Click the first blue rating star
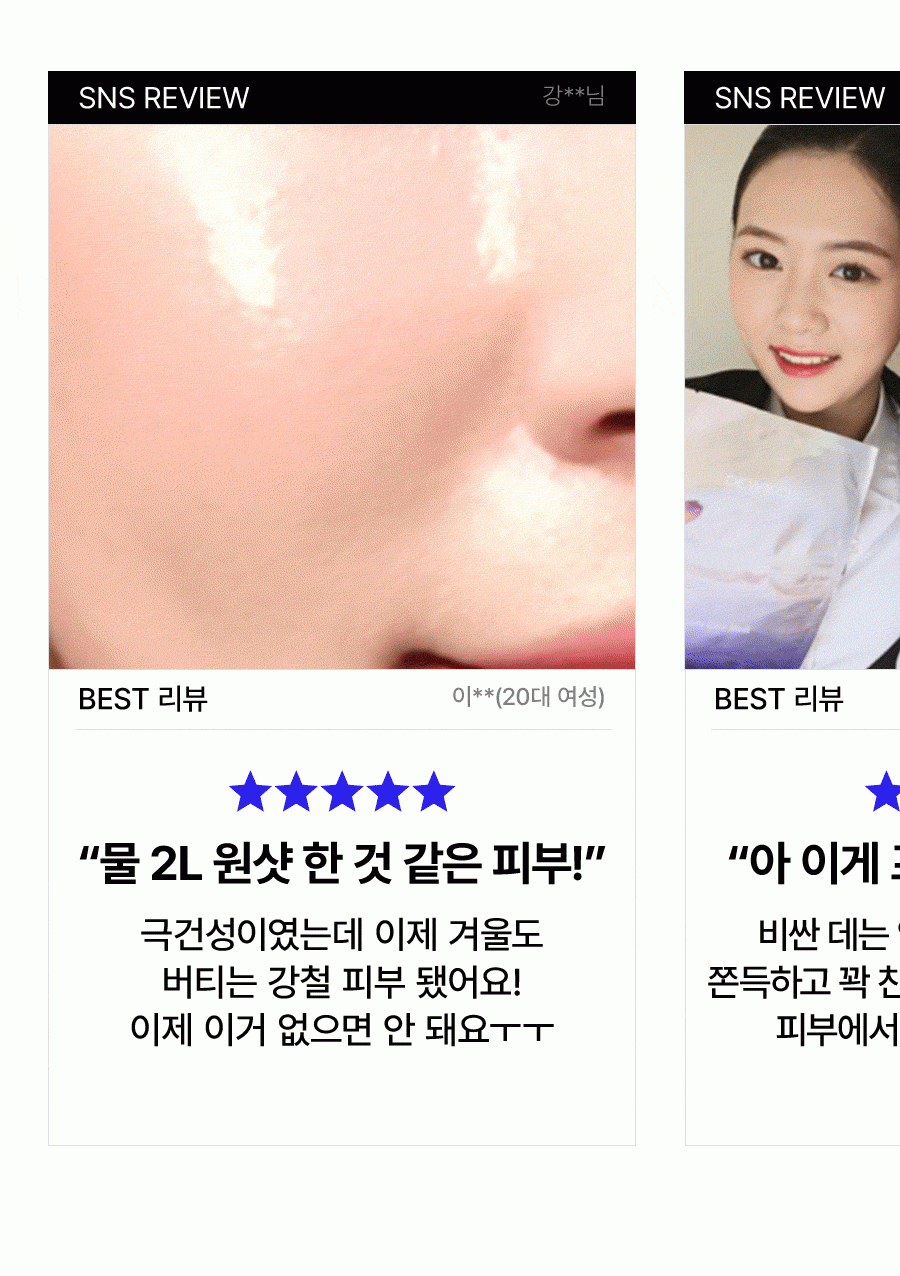Screen dimensions: 900x1276 [x=250, y=792]
